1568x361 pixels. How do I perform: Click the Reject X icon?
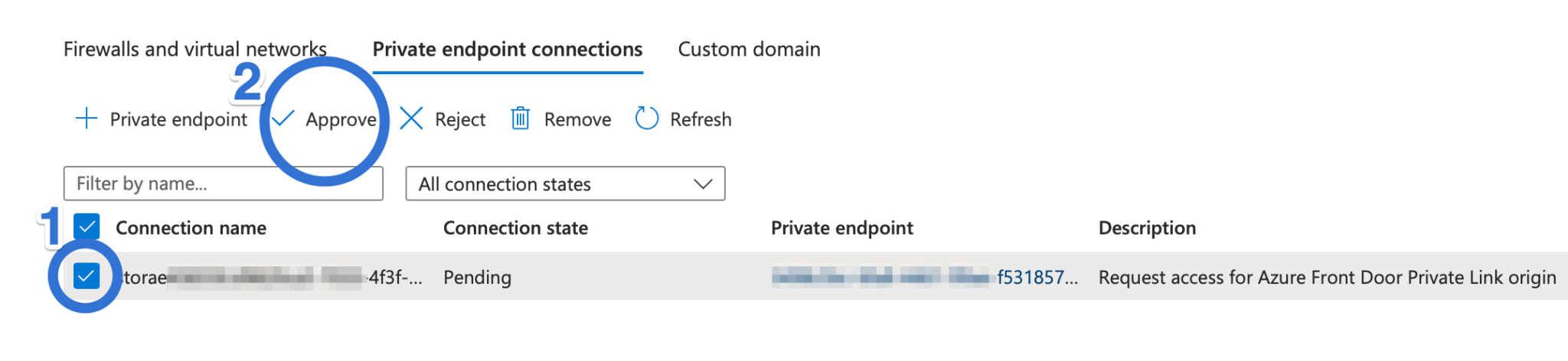coord(411,119)
